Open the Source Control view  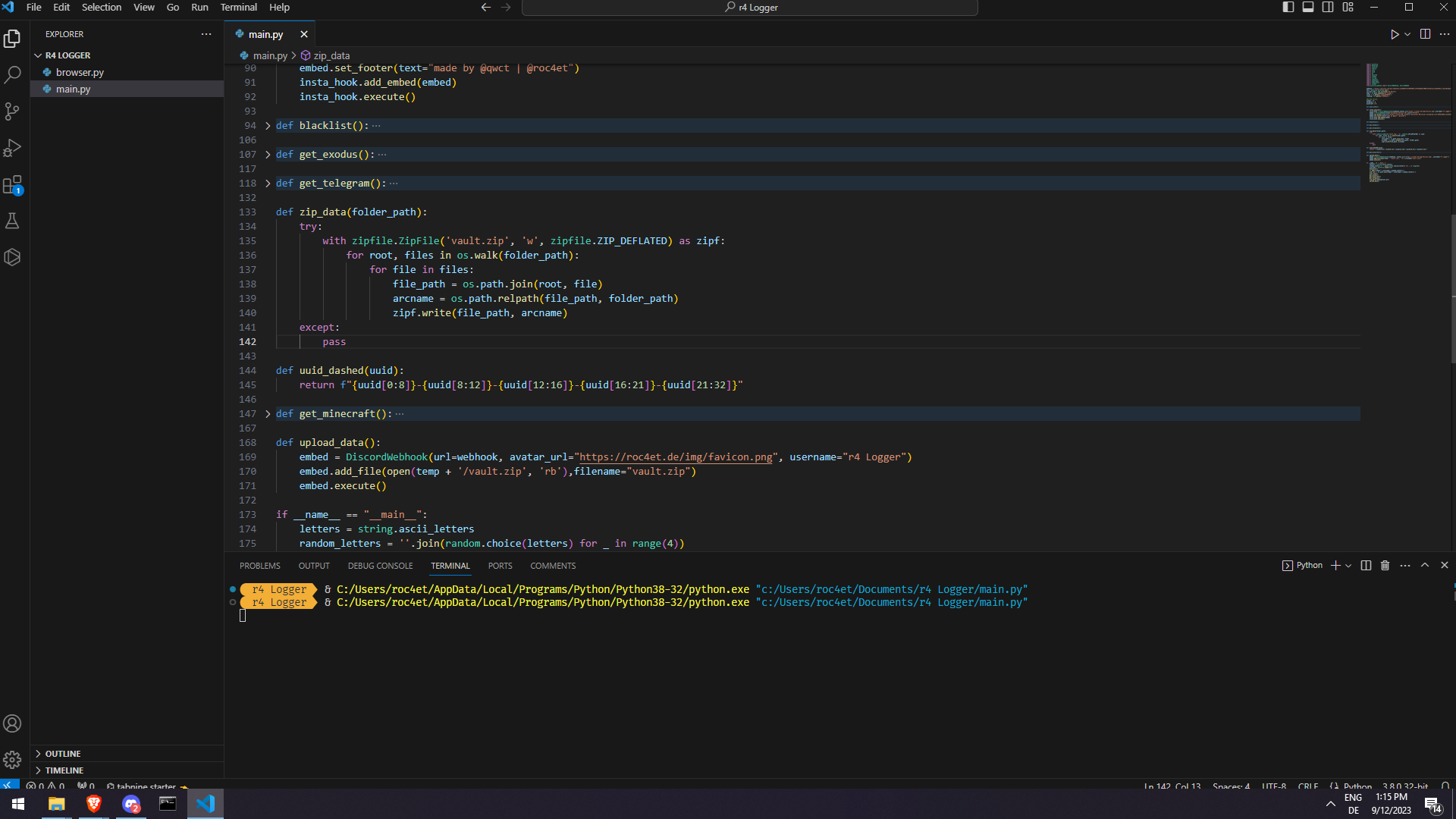[12, 111]
